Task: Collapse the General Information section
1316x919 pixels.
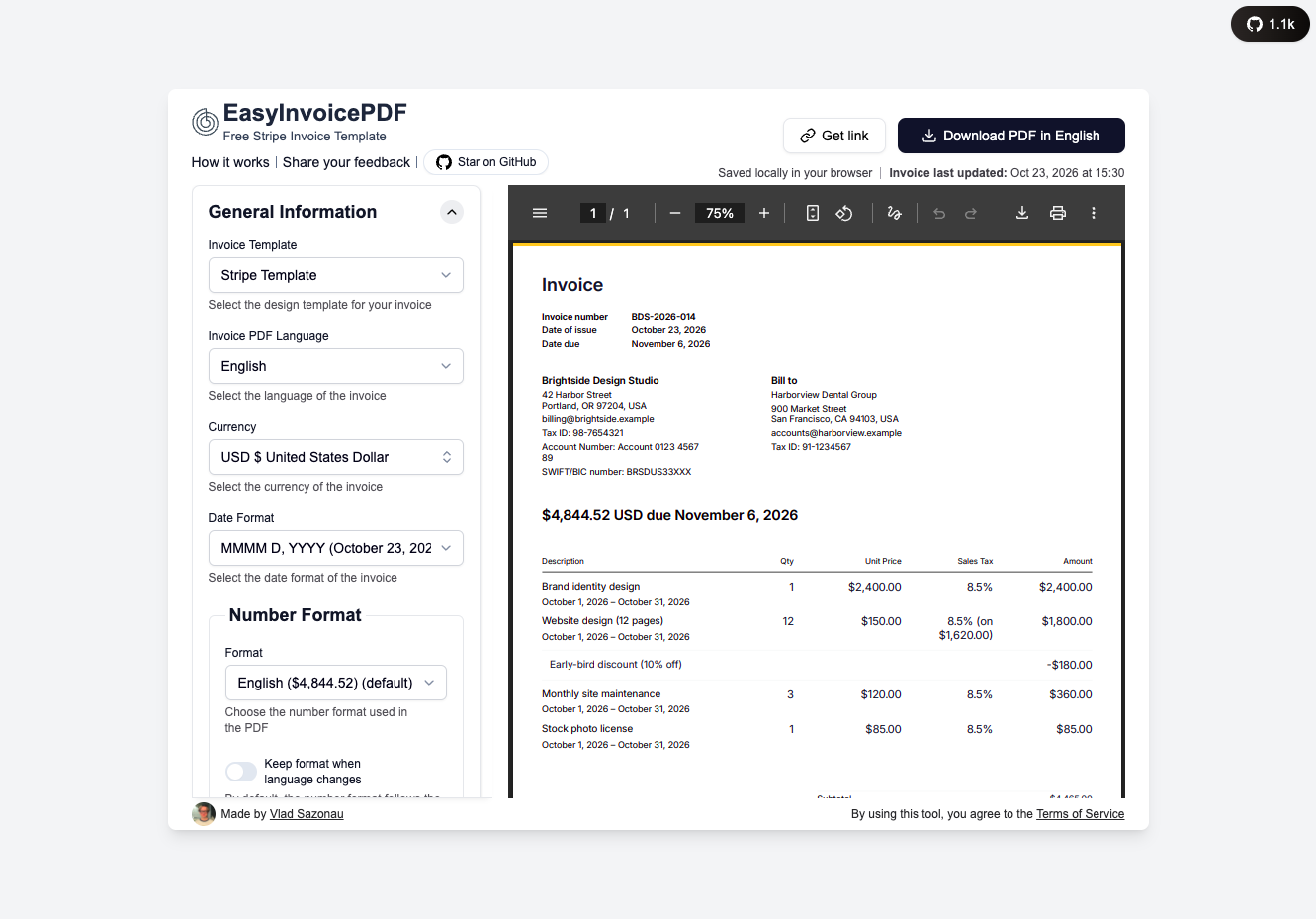Action: [x=451, y=212]
